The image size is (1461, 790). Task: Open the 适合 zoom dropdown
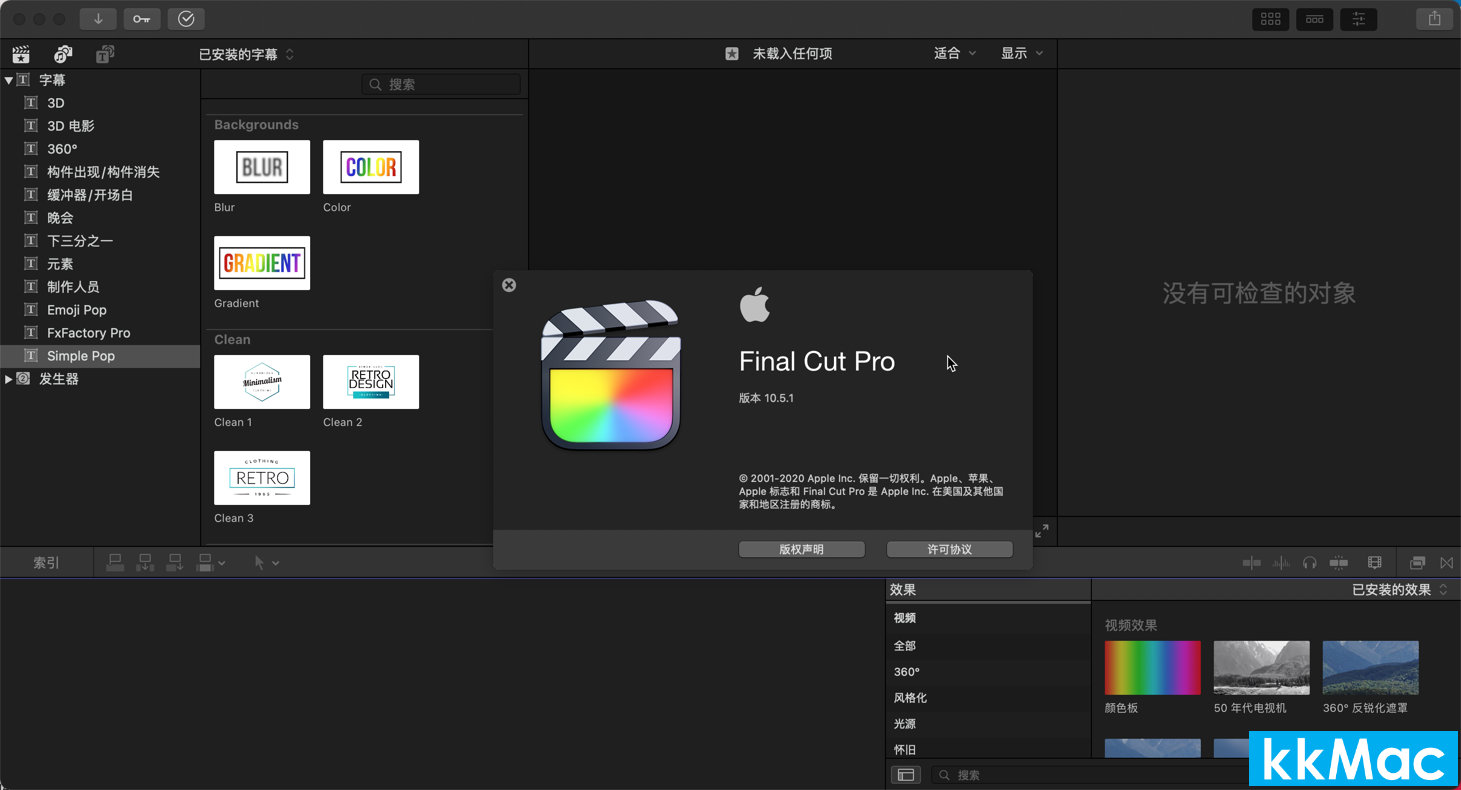[955, 54]
